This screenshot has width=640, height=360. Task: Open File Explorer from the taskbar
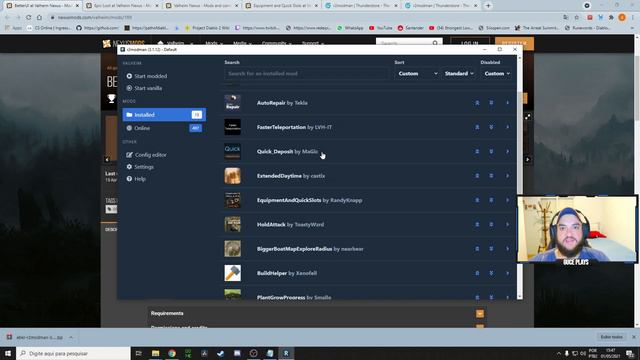(x=156, y=353)
